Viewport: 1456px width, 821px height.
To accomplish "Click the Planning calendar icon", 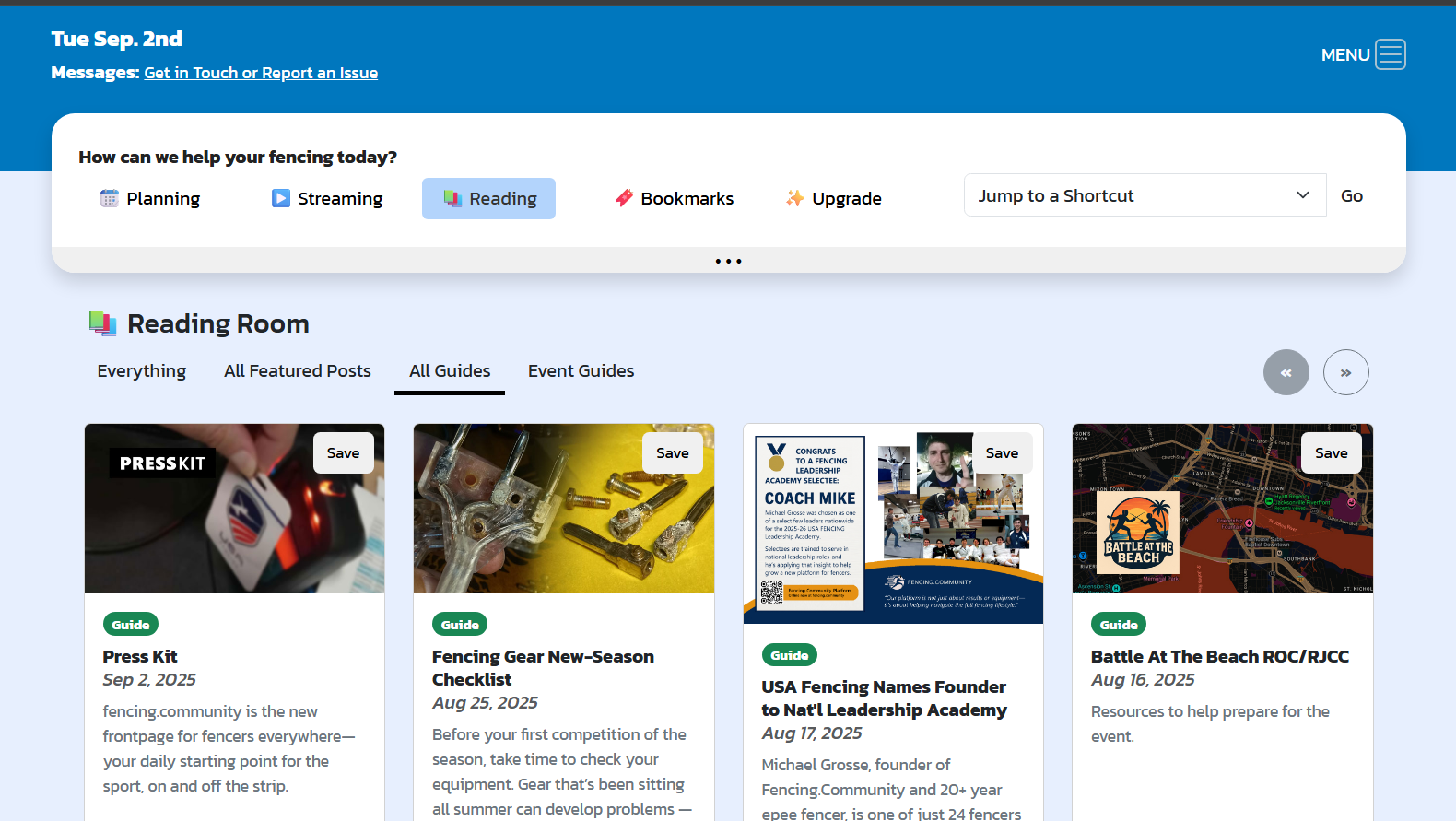I will [110, 198].
